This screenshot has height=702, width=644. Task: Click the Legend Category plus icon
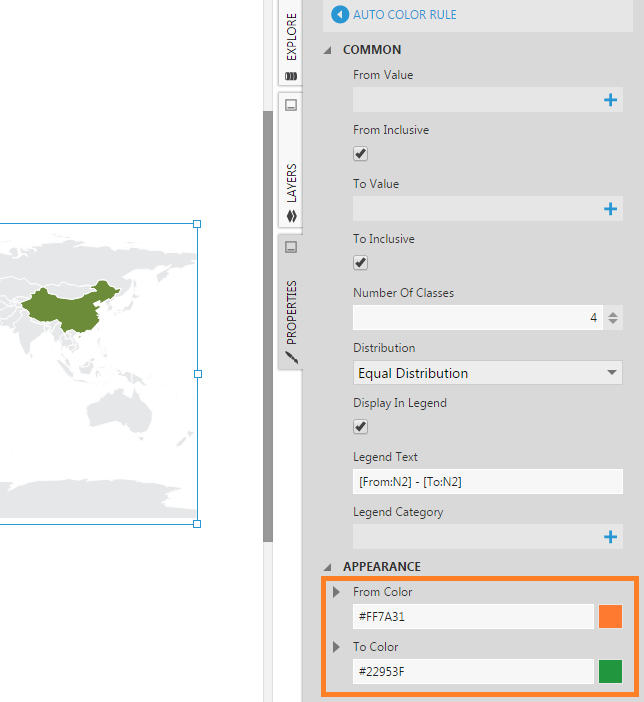(610, 537)
